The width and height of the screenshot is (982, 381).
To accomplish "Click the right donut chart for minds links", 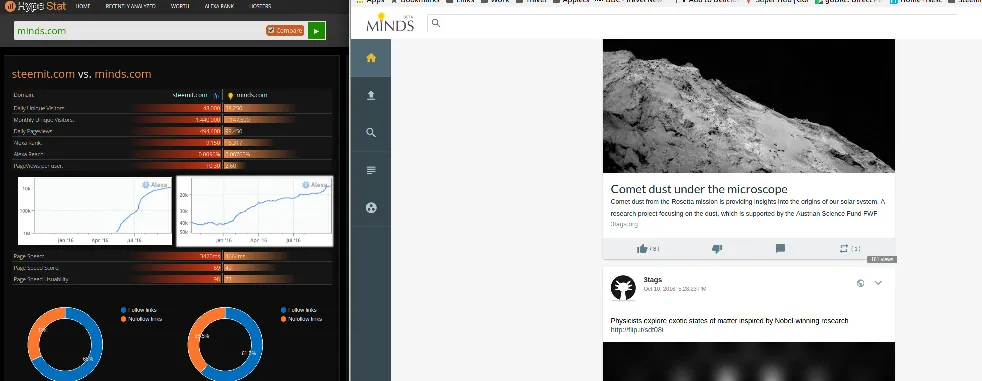I will pos(225,343).
